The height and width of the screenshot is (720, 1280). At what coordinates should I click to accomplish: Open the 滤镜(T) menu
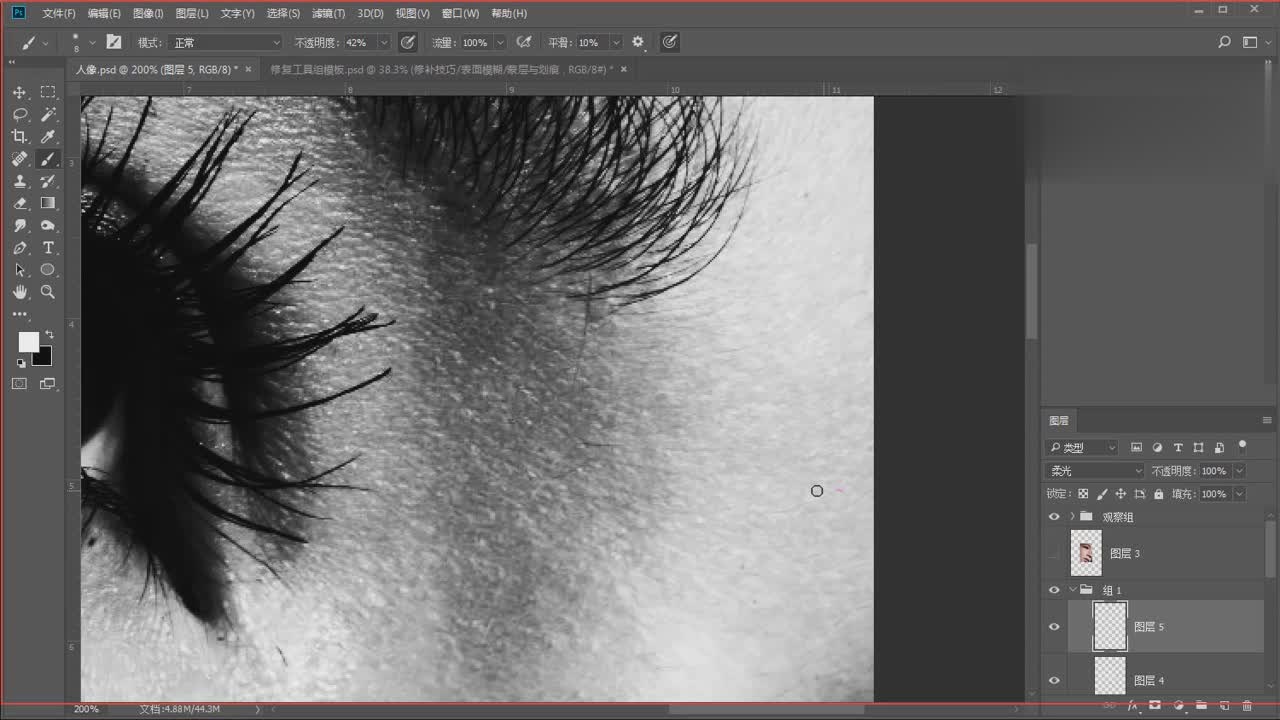329,13
